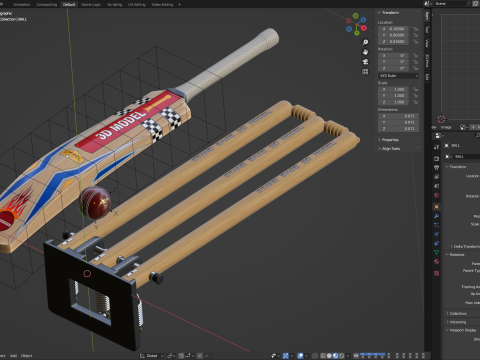480x360 pixels.
Task: Toggle X-ray mode in viewport header
Action: (x=315, y=356)
